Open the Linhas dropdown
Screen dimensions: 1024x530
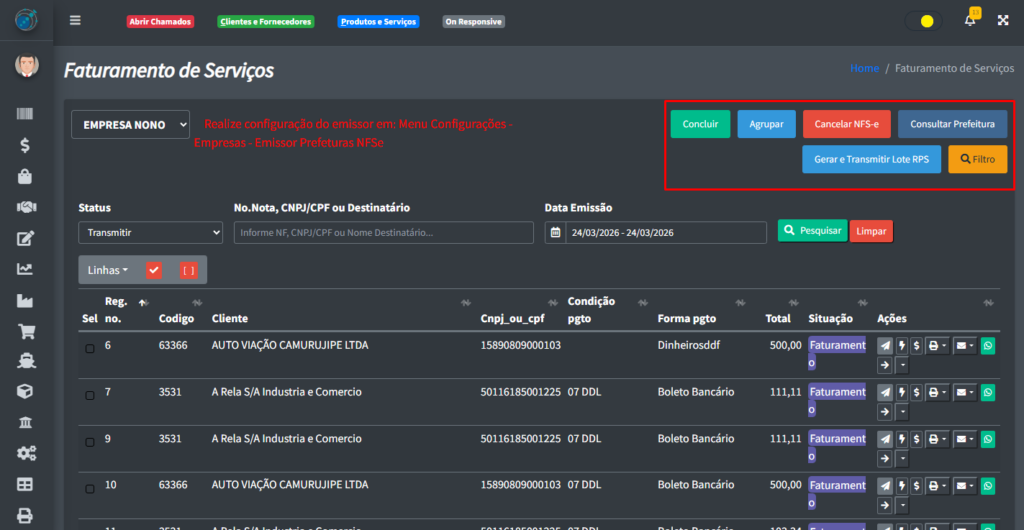[107, 270]
